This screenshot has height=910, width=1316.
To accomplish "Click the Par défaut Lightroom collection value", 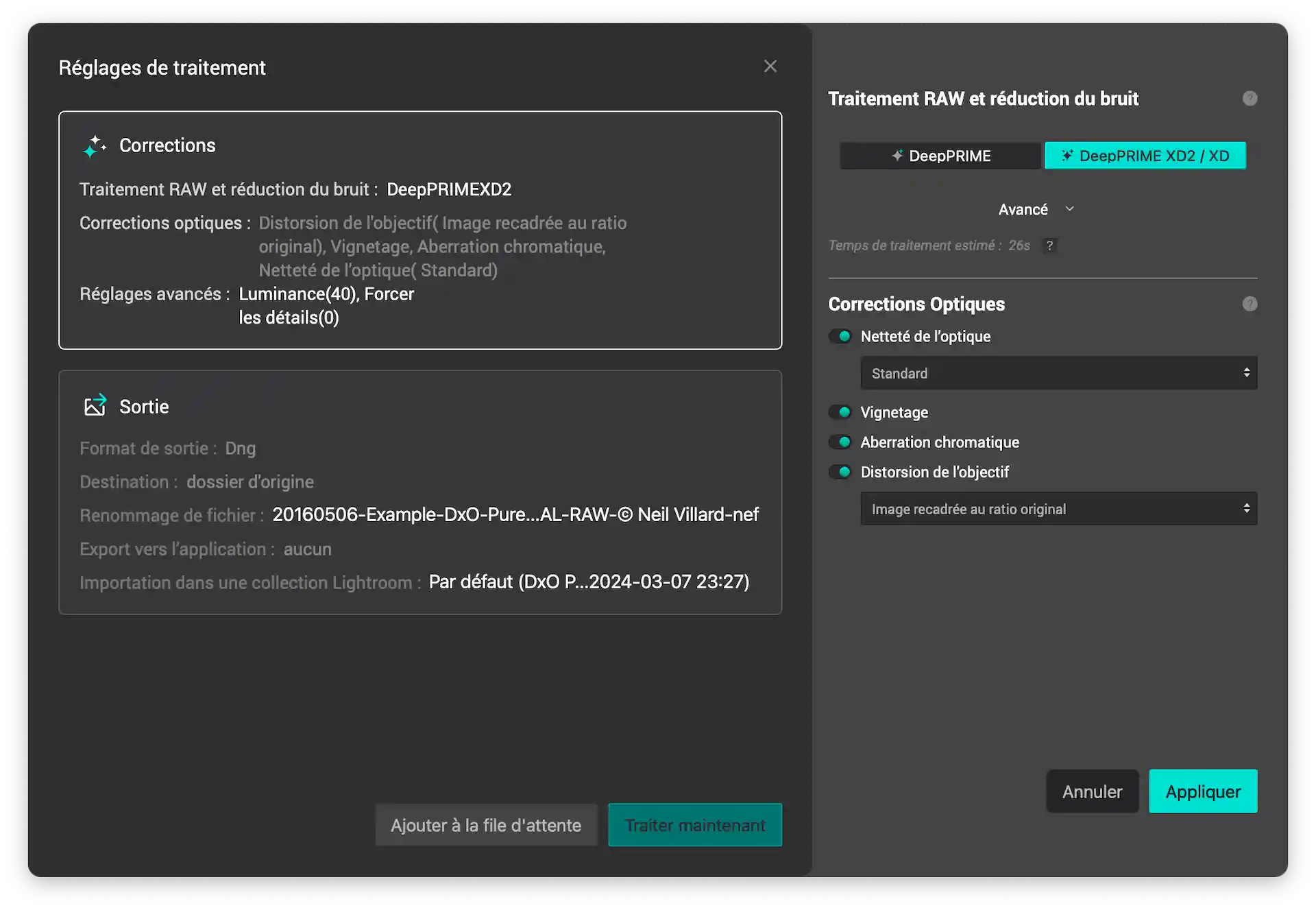I will click(x=589, y=582).
